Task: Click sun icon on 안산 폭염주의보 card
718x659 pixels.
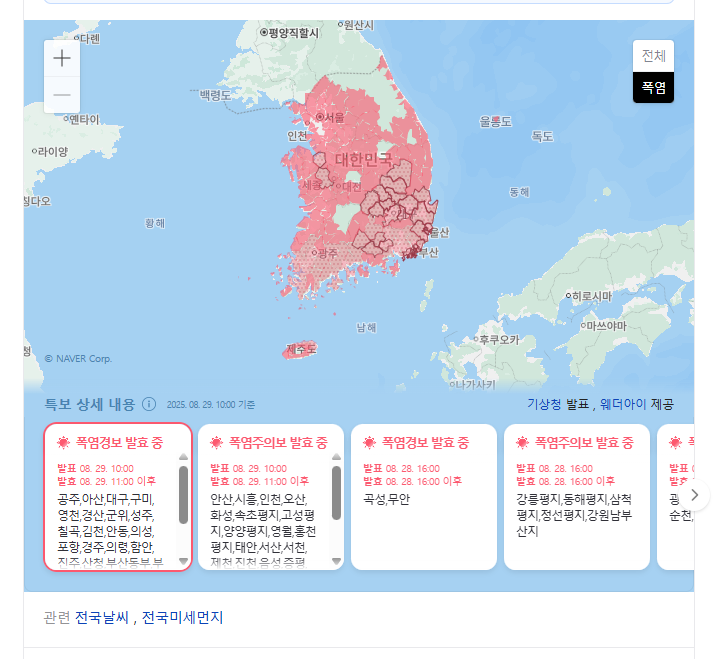Action: point(216,443)
